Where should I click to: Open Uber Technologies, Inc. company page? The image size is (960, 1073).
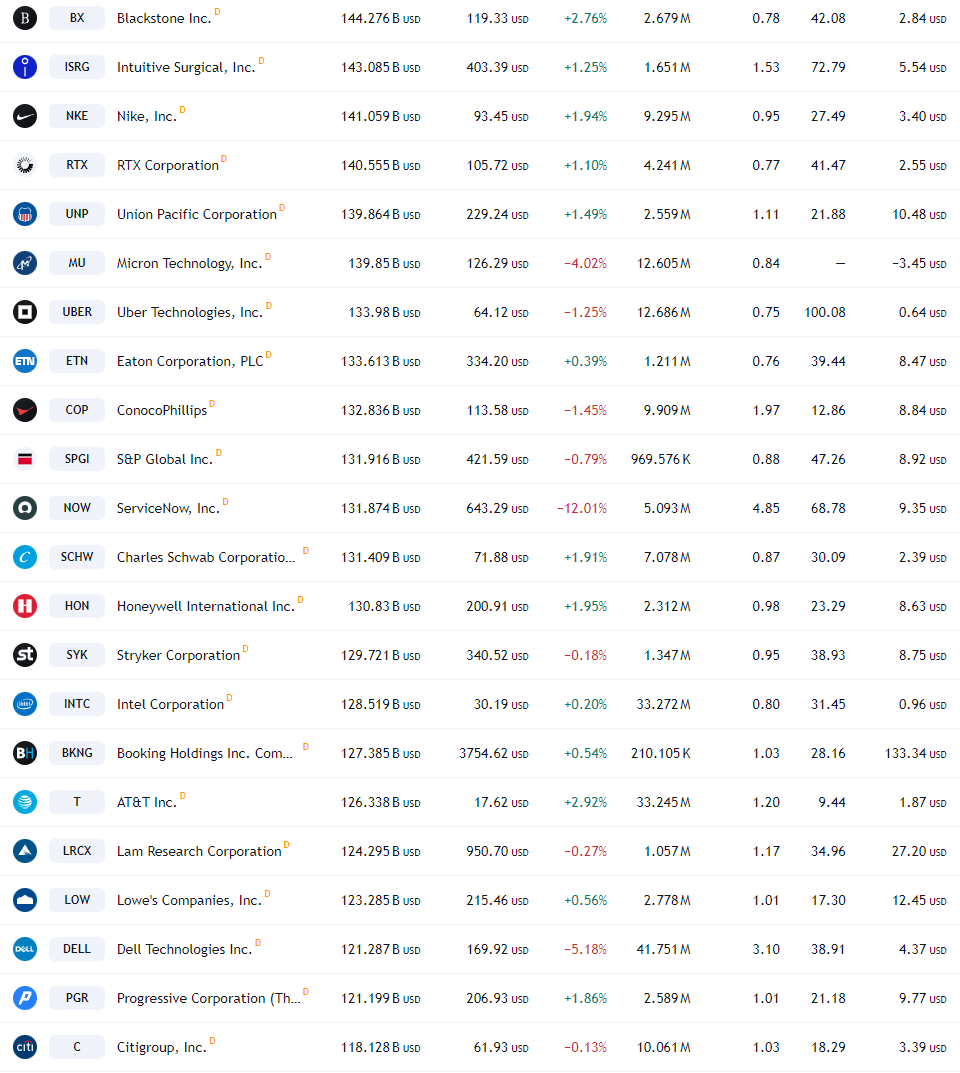click(190, 313)
